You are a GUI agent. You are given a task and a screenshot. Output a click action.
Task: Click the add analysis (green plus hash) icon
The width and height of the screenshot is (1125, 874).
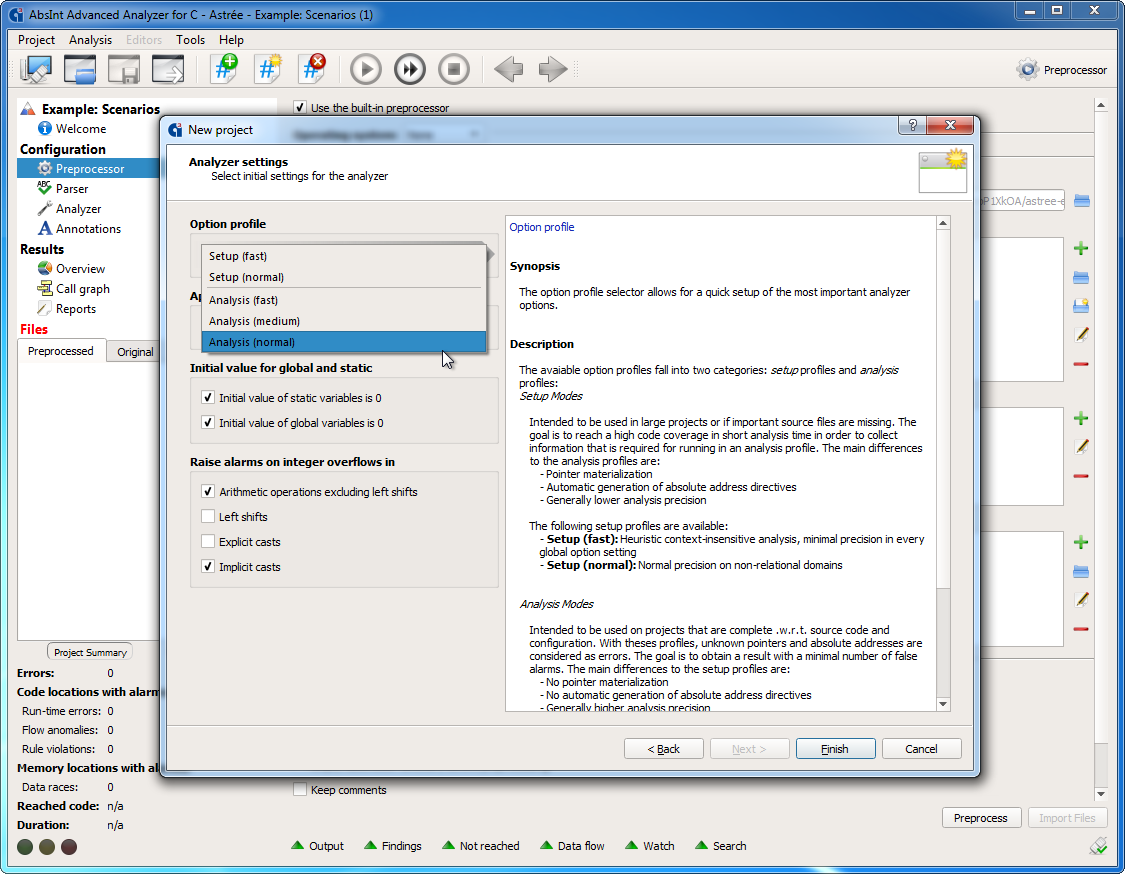(x=225, y=69)
